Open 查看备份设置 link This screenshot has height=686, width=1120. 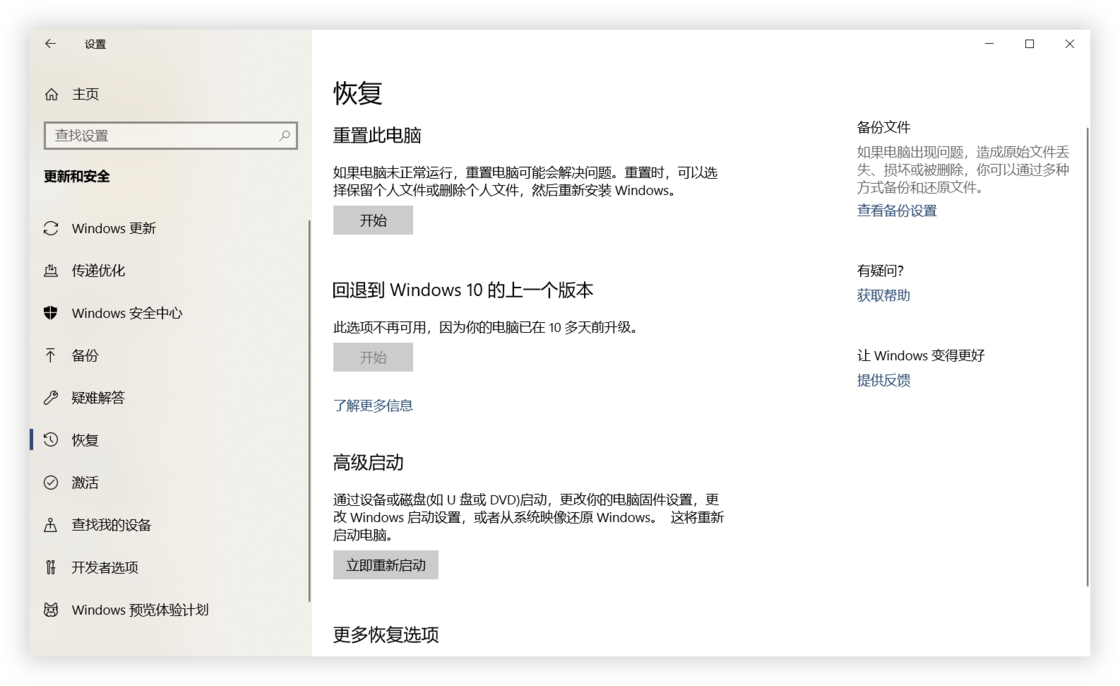(896, 211)
